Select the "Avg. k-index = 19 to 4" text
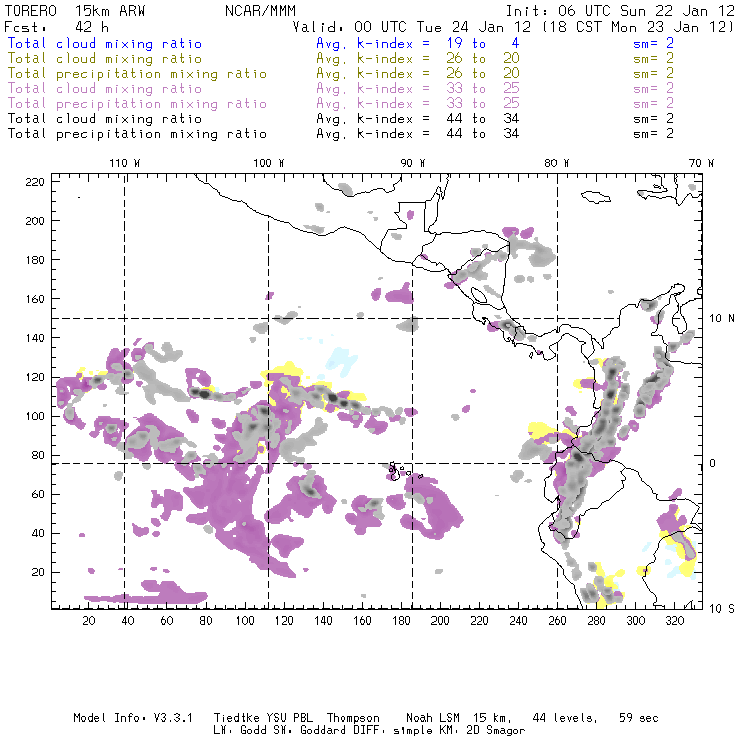Viewport: 740px width, 740px height. (418, 44)
